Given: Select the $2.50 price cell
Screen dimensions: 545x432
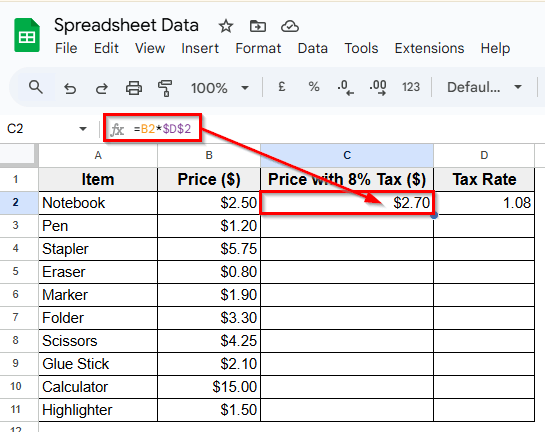Looking at the screenshot, I should pyautogui.click(x=209, y=203).
